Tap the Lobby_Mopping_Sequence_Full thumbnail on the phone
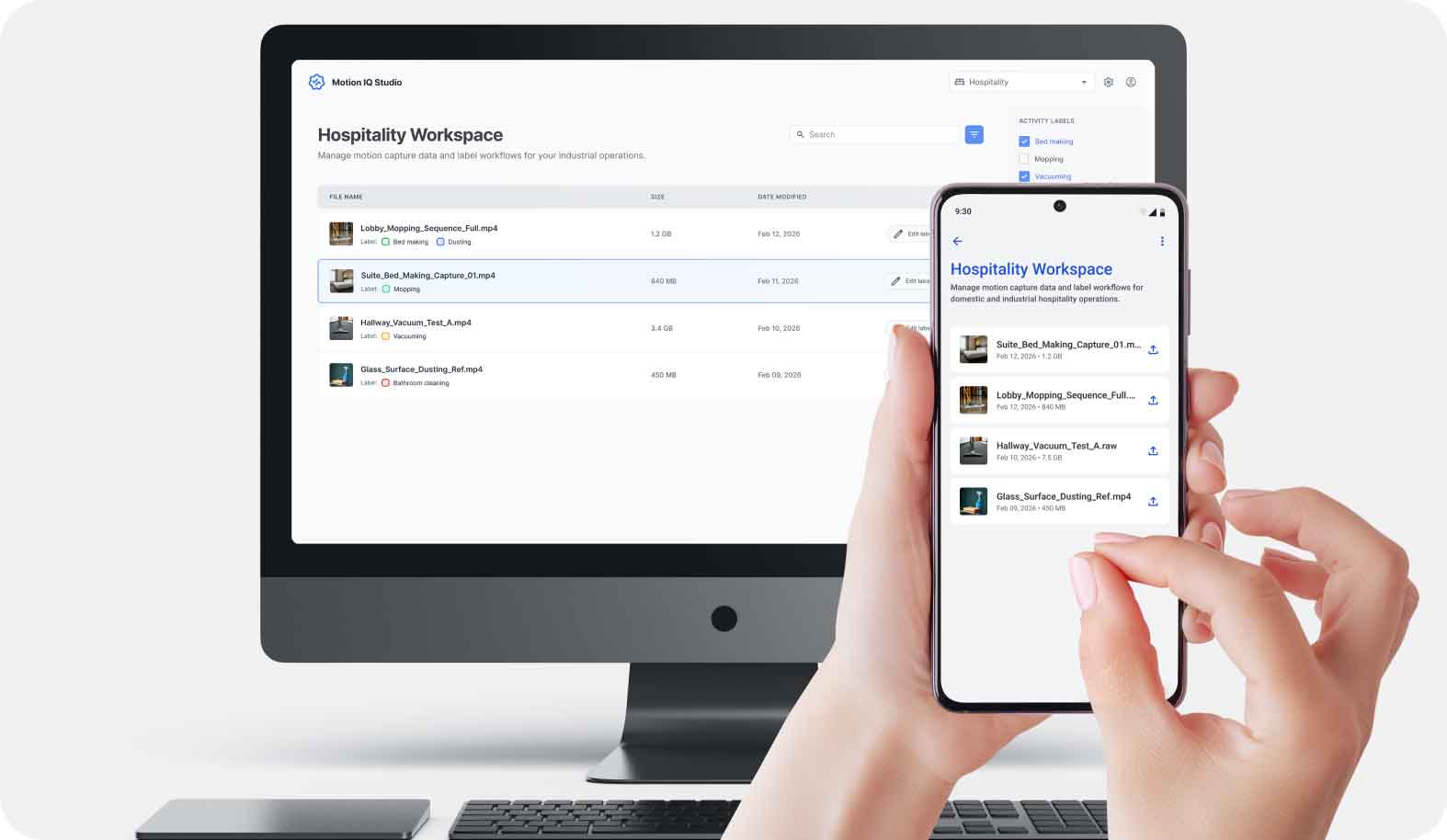1447x840 pixels. click(x=974, y=400)
